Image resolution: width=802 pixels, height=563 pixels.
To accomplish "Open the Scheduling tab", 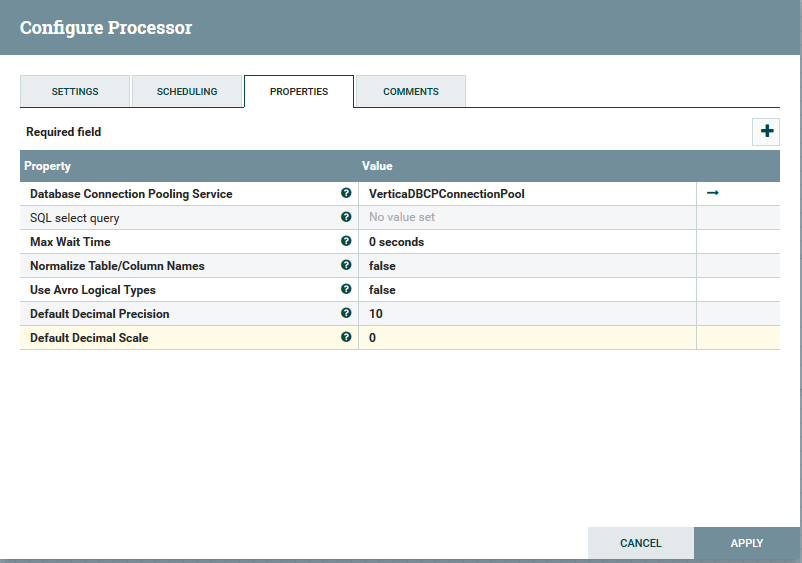I will [187, 91].
